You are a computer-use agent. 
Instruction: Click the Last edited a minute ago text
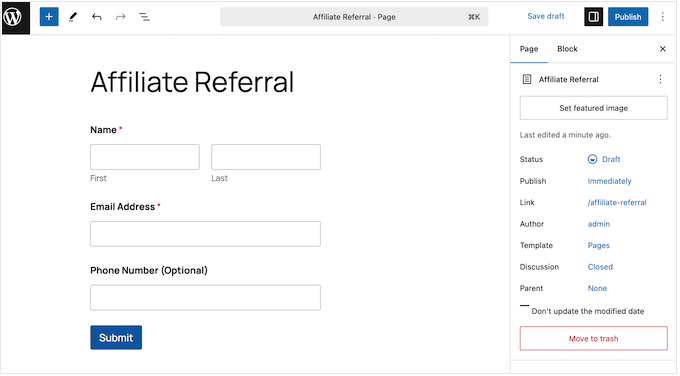565,135
